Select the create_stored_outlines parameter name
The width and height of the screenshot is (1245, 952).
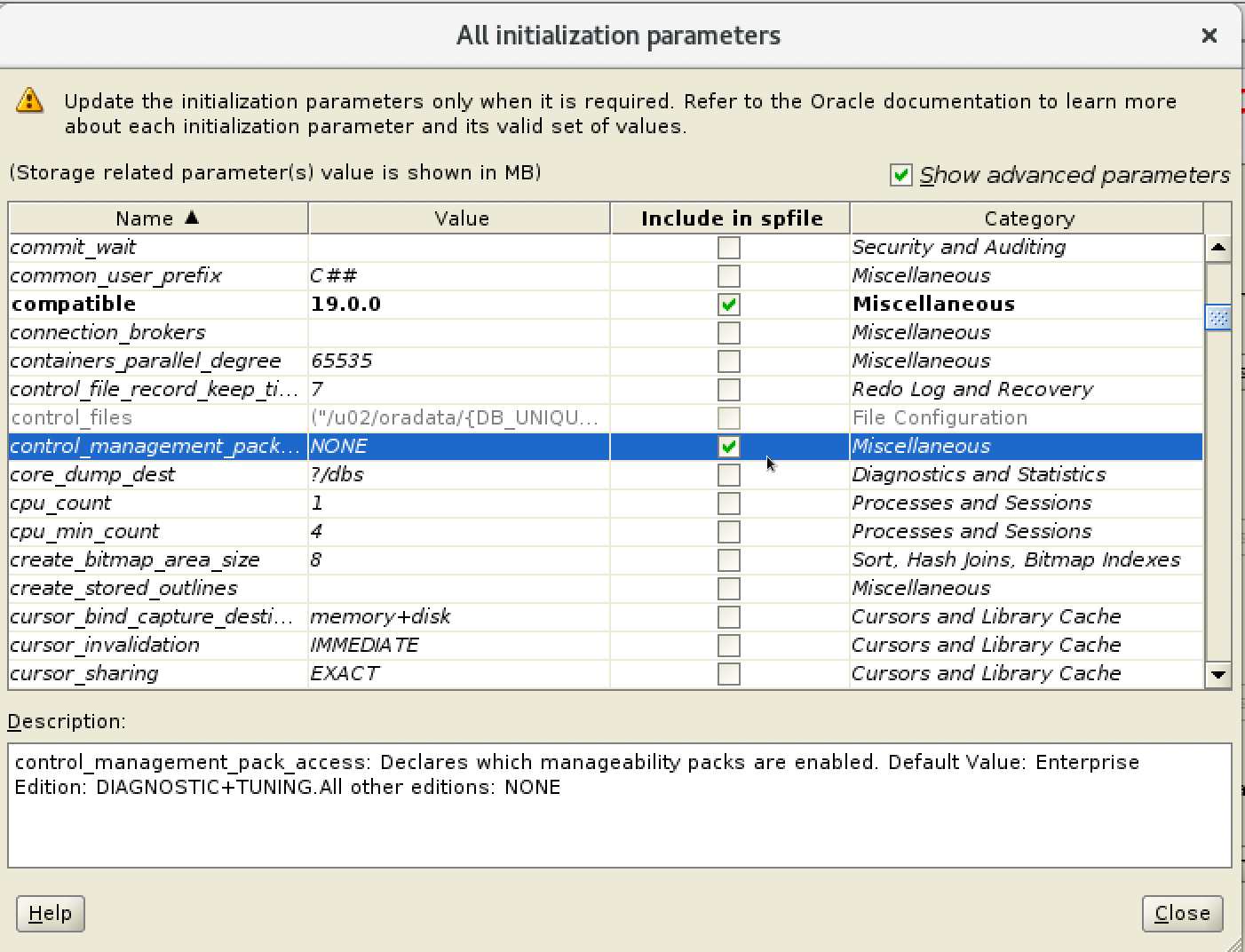click(x=123, y=588)
